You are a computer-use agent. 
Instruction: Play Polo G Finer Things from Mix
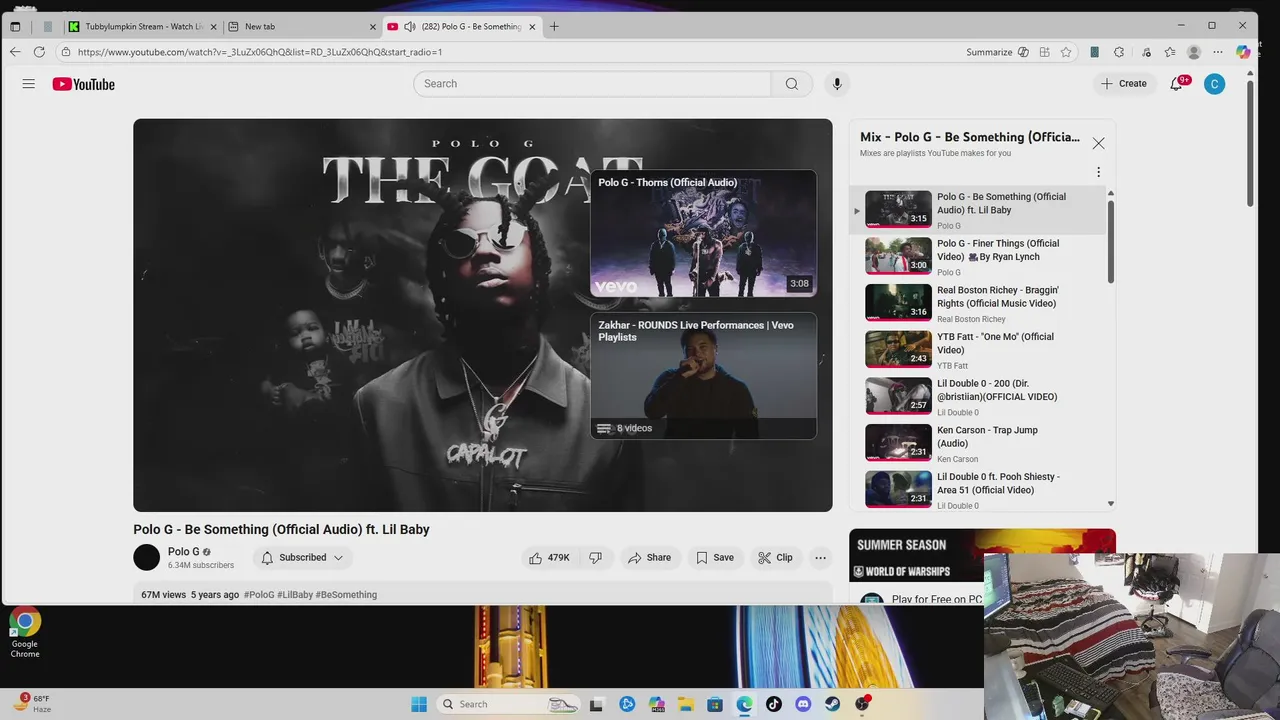978,257
